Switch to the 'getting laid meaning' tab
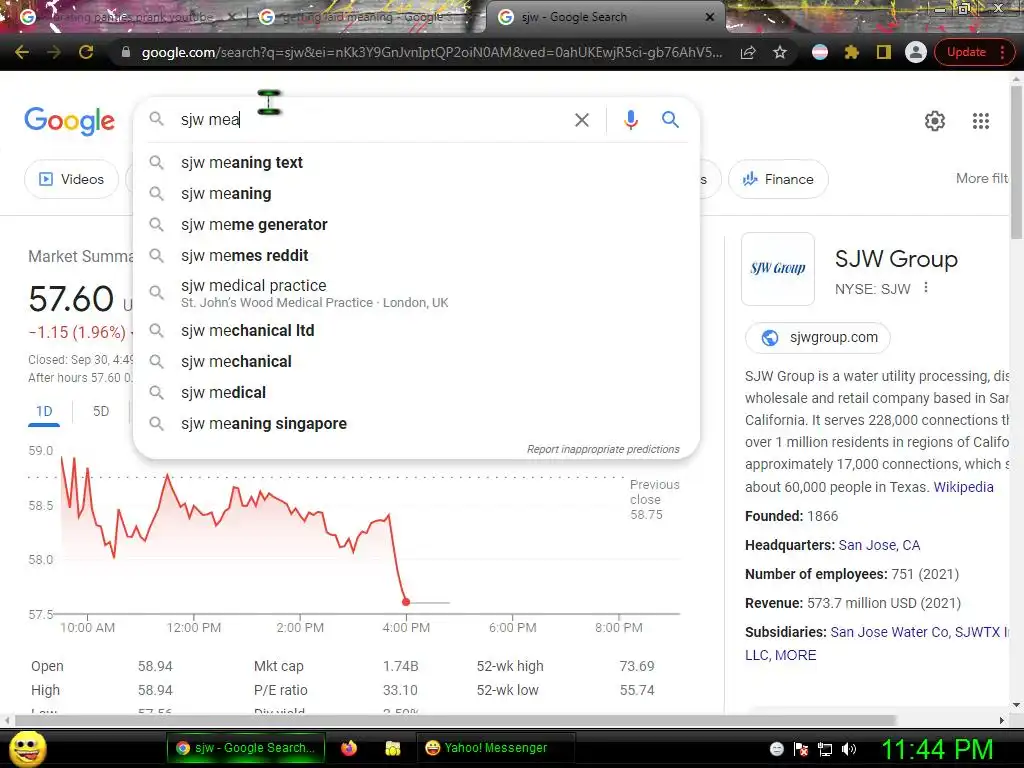The width and height of the screenshot is (1024, 768). tap(366, 18)
